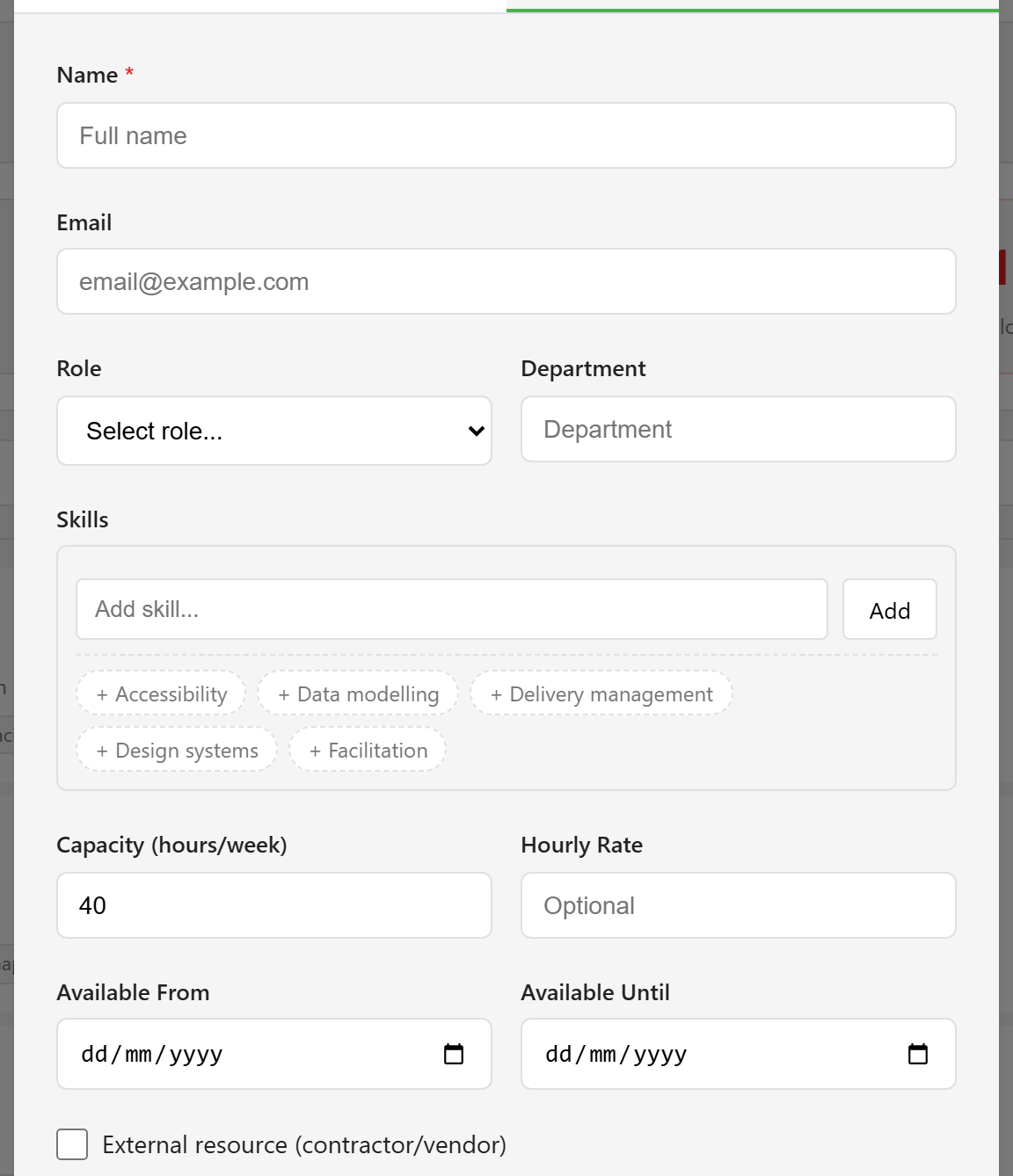
Task: Click the Department text field
Action: (738, 429)
